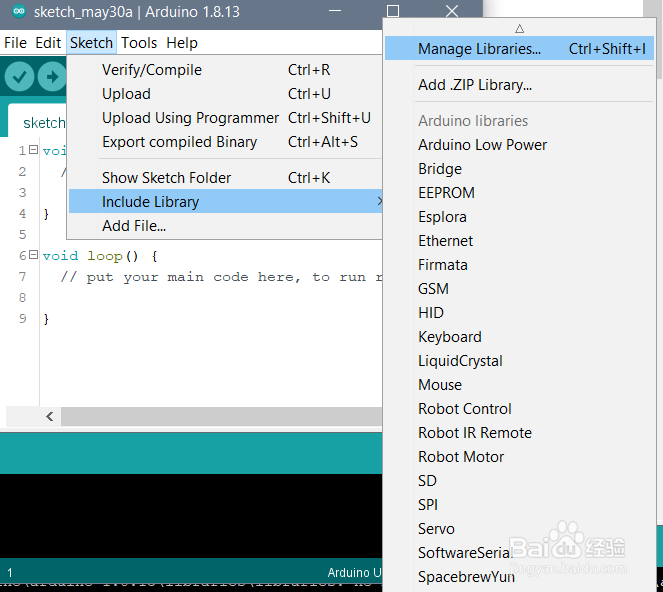Open the Tools menu

pyautogui.click(x=139, y=43)
